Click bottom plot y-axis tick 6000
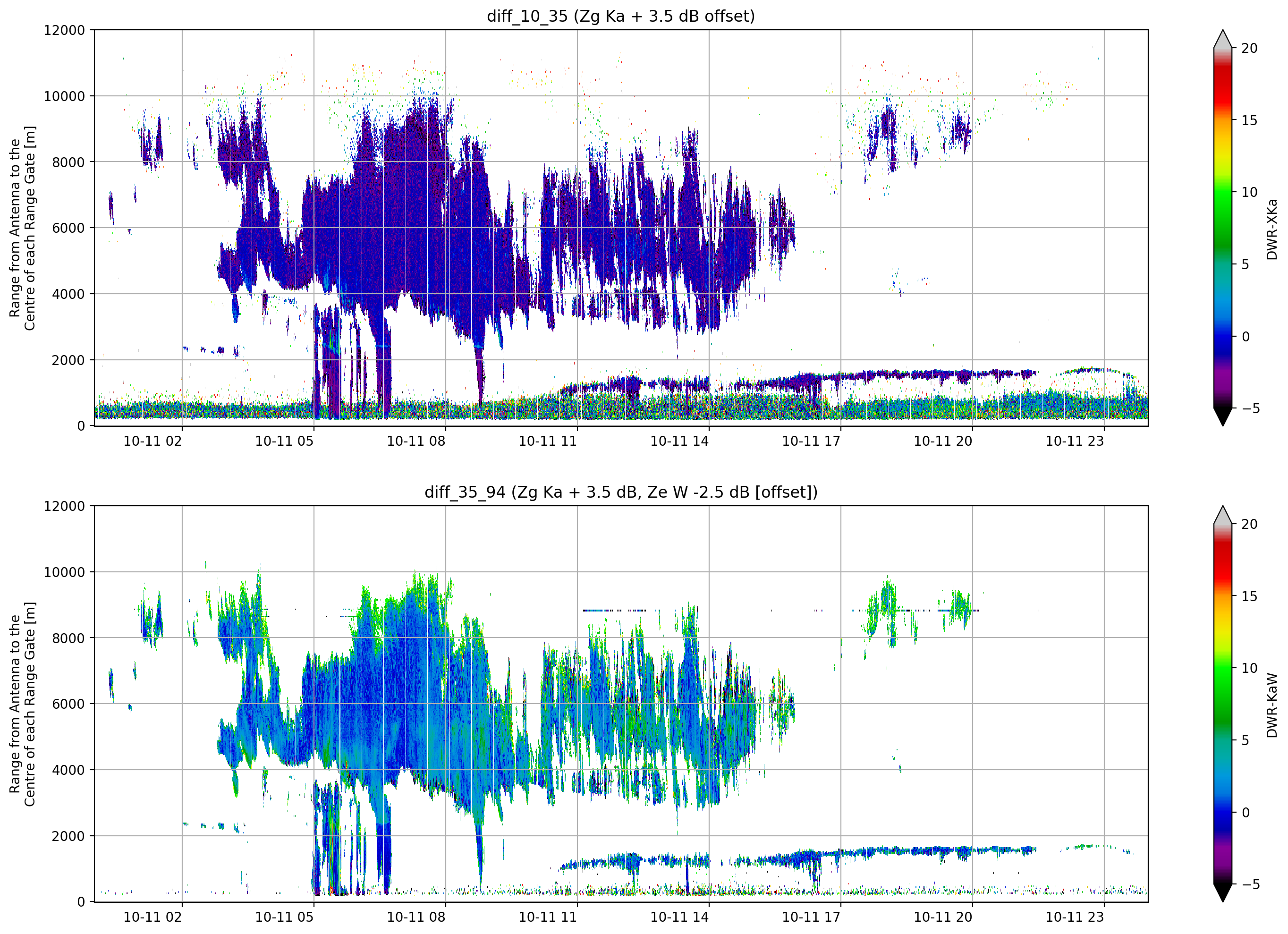This screenshot has height=934, width=1288. tap(68, 704)
